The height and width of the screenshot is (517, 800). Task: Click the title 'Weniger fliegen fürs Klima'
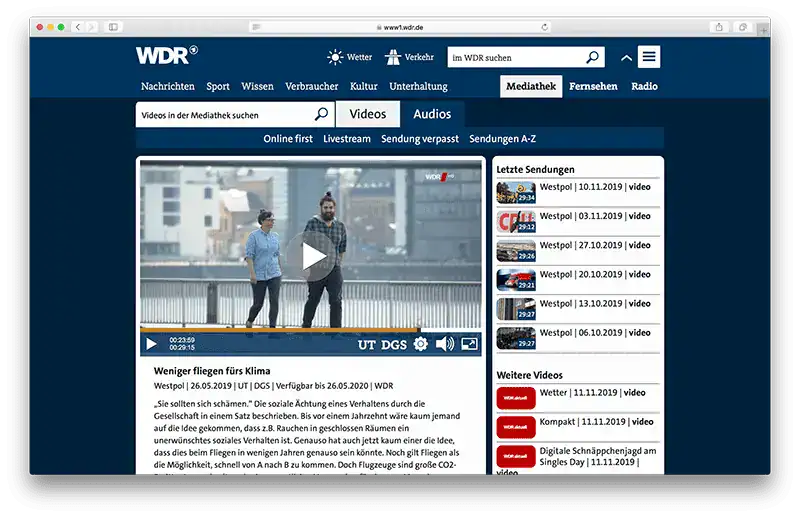(x=212, y=371)
